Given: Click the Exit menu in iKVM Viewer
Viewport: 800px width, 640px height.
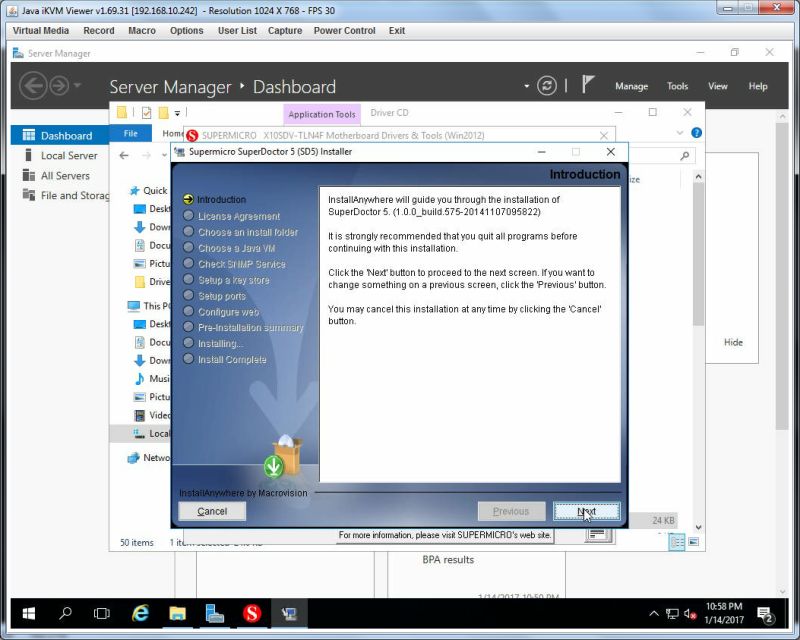Looking at the screenshot, I should (x=397, y=31).
